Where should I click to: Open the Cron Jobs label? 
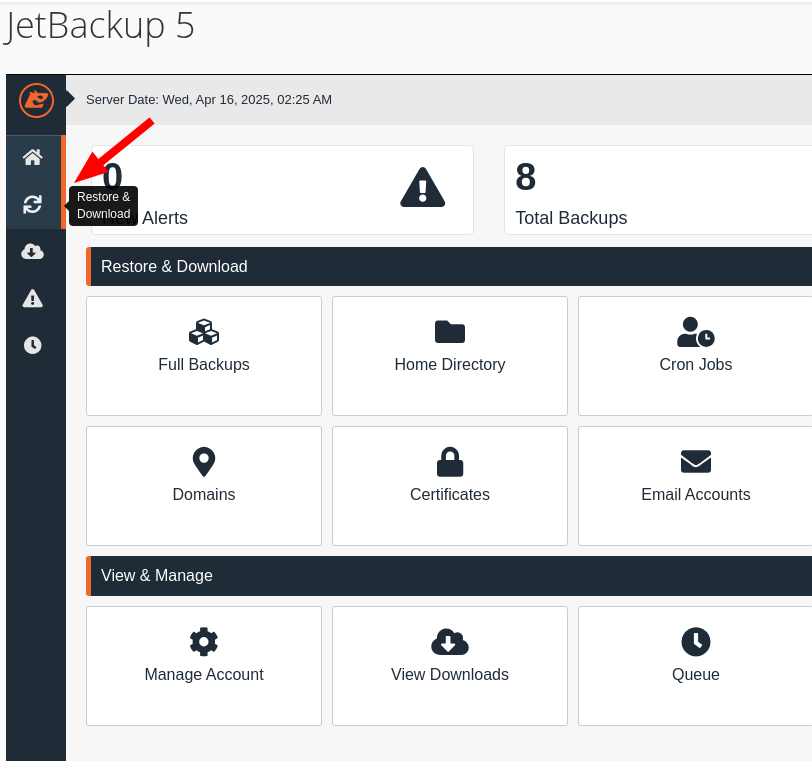tap(695, 364)
